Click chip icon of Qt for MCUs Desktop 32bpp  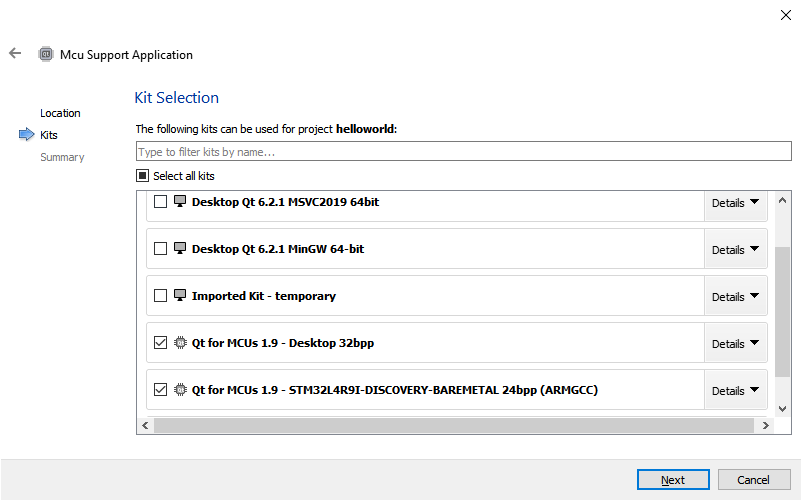pyautogui.click(x=180, y=343)
